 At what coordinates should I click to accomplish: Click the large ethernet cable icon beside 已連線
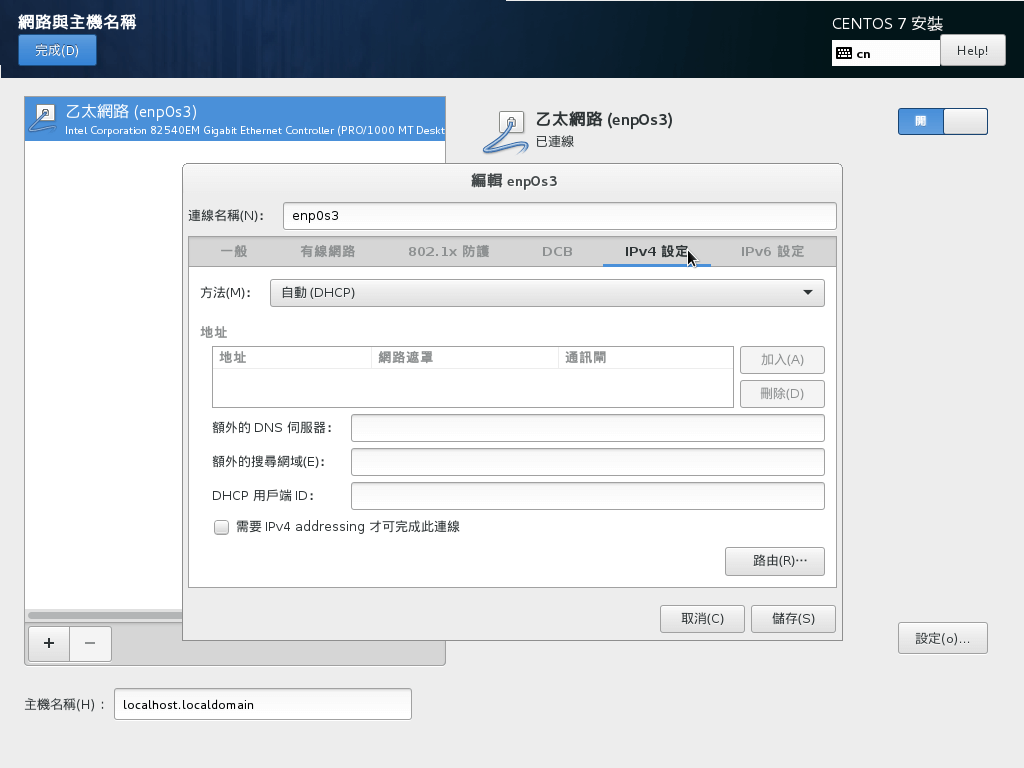coord(506,132)
